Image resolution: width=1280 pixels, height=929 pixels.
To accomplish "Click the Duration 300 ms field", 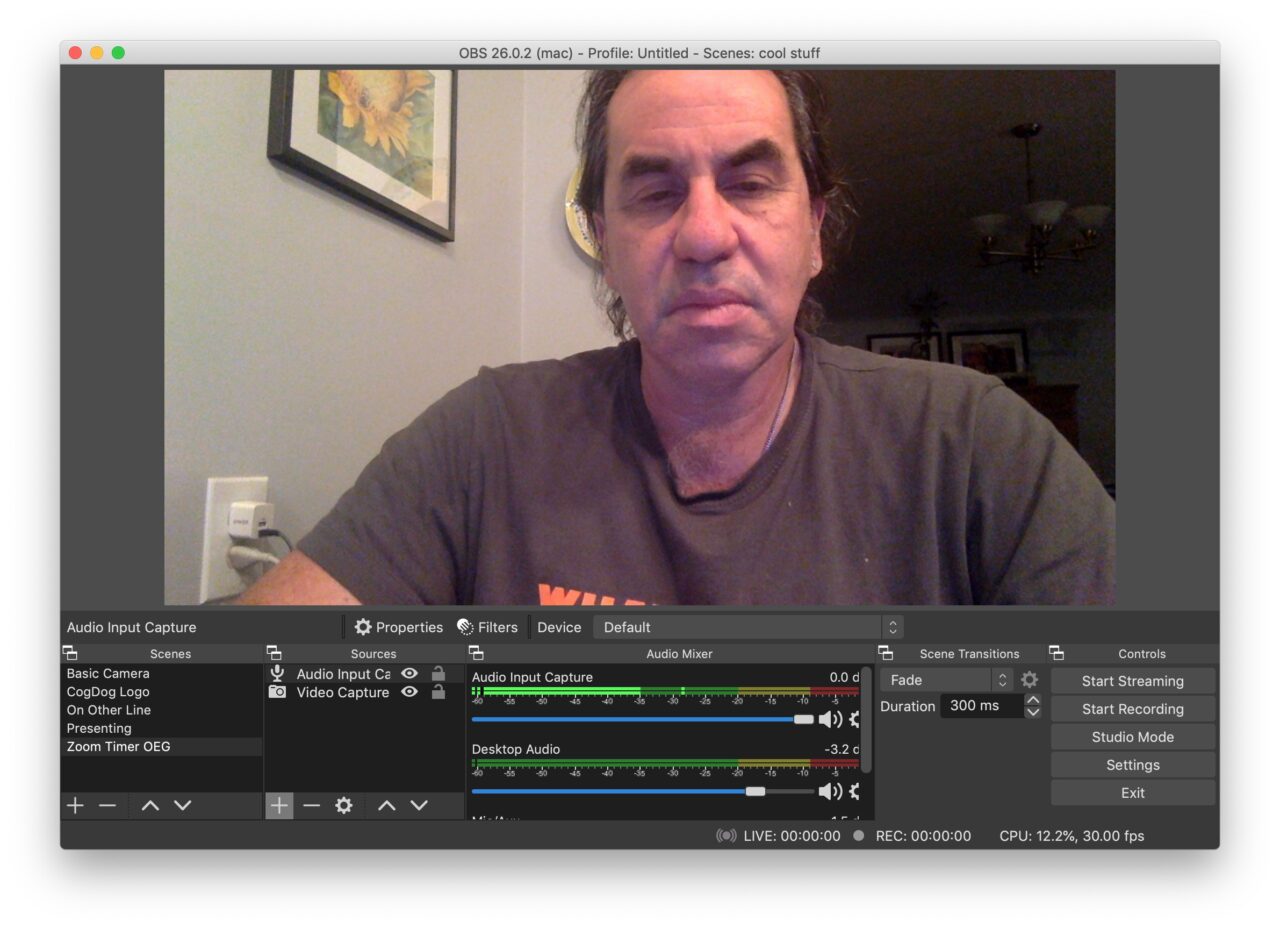I will [982, 706].
